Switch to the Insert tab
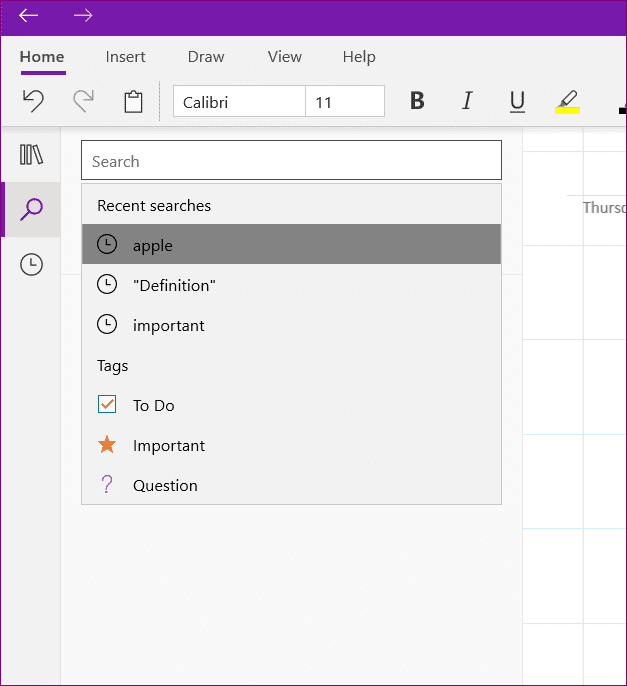 tap(125, 57)
